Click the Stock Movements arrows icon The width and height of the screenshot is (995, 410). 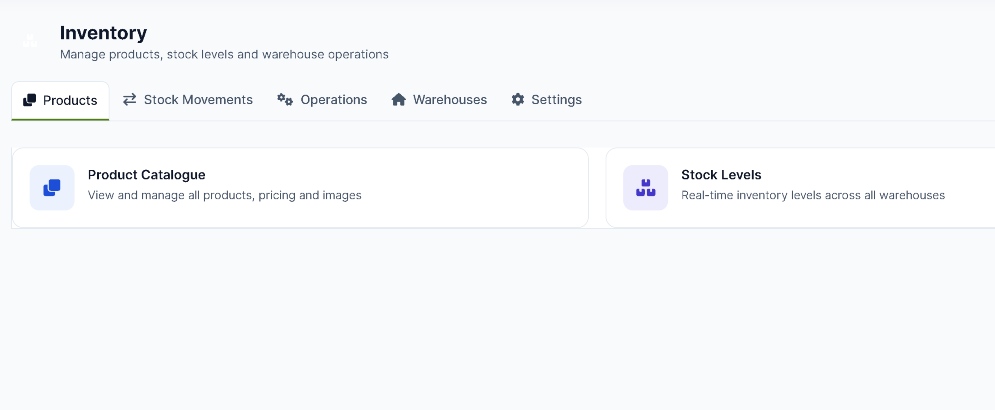pos(129,100)
